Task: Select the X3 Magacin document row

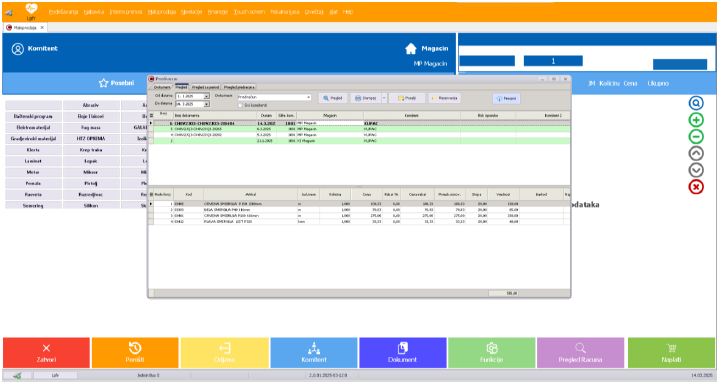Action: (359, 141)
